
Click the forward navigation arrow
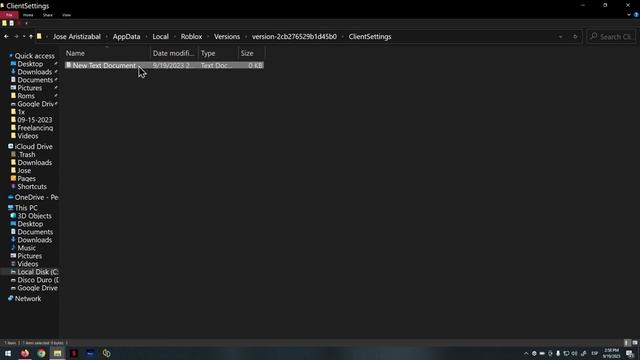click(16, 37)
